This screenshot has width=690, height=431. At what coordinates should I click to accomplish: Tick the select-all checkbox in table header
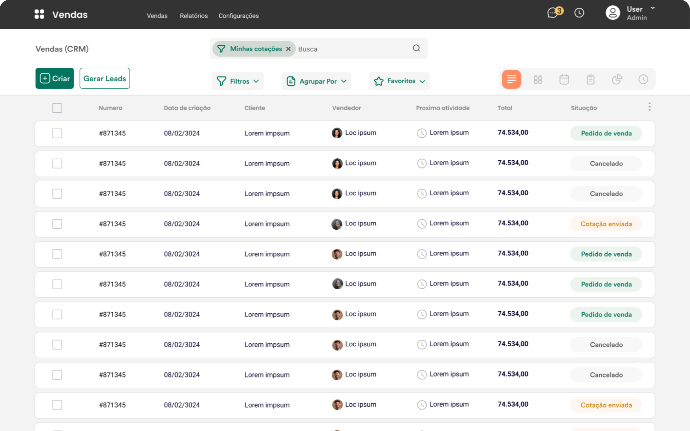(57, 108)
